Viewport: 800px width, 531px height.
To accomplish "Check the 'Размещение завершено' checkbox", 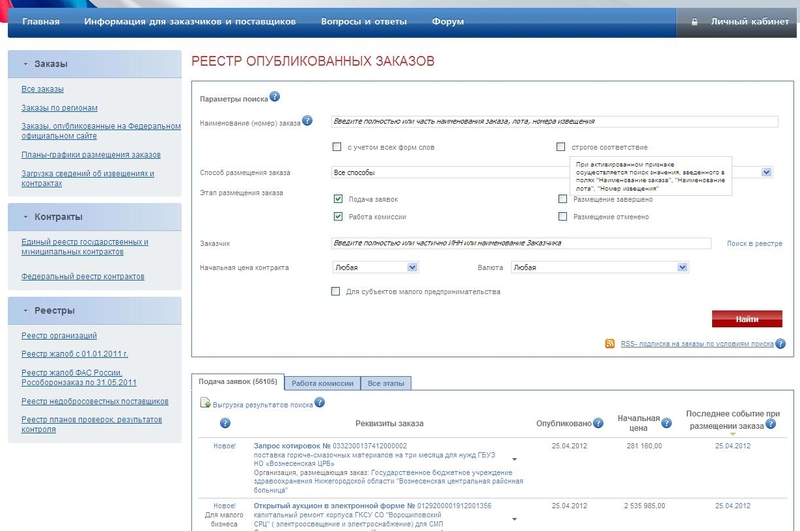I will [563, 199].
